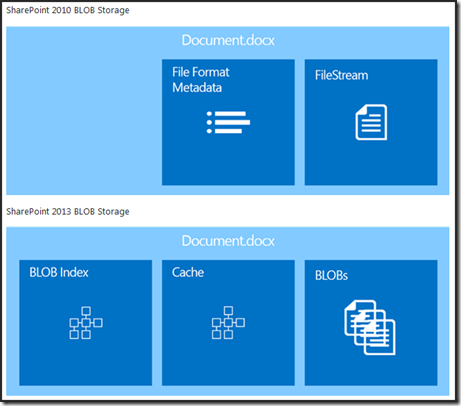461x406 pixels.
Task: Select the 'FileStream' tile label
Action: click(x=342, y=75)
